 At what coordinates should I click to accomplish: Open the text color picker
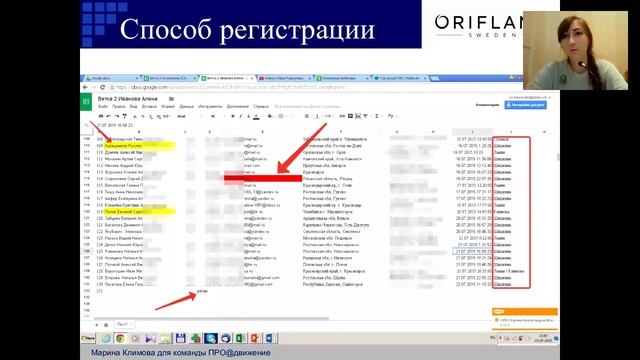[256, 117]
